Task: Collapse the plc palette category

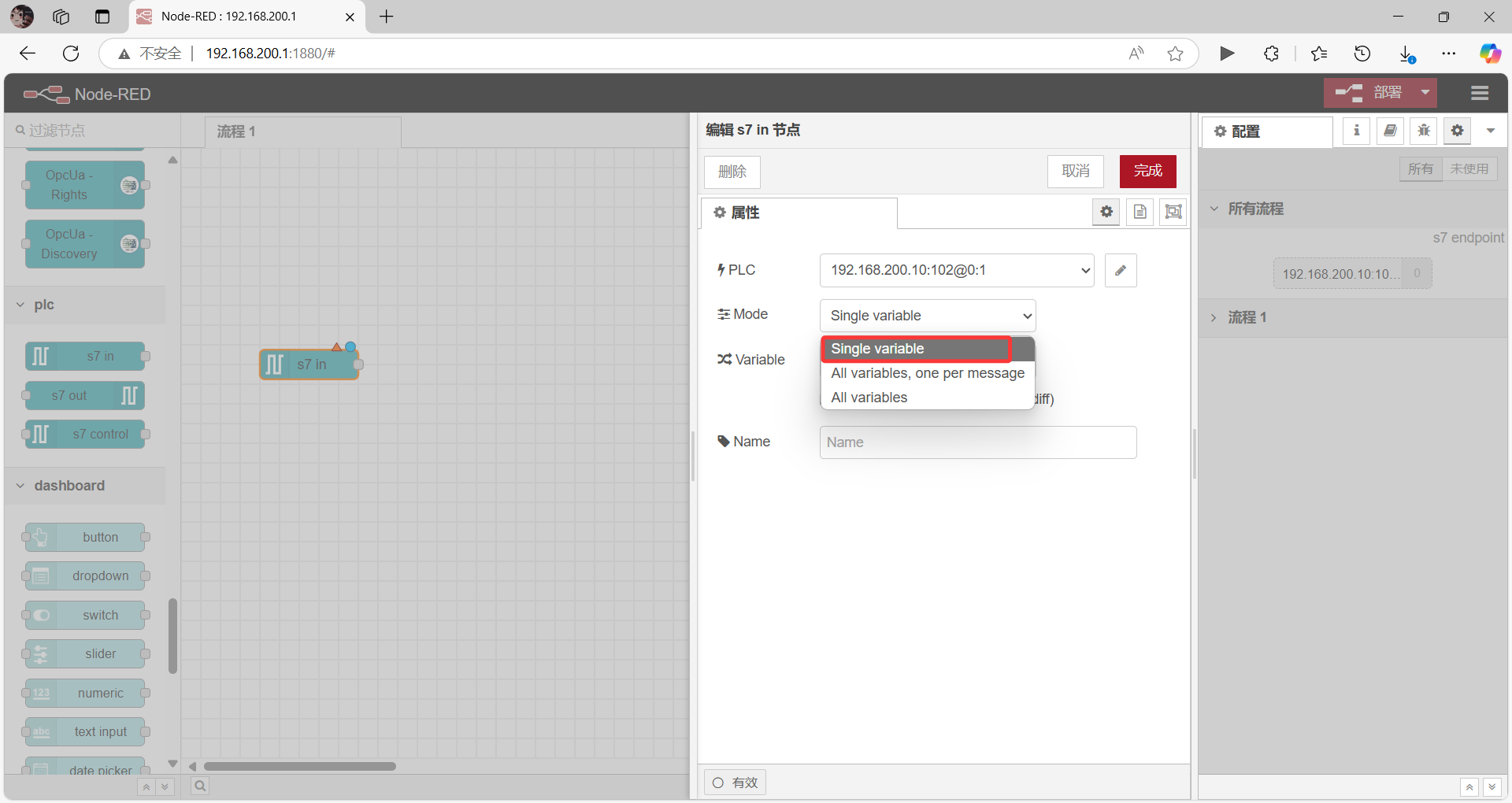Action: [85, 305]
